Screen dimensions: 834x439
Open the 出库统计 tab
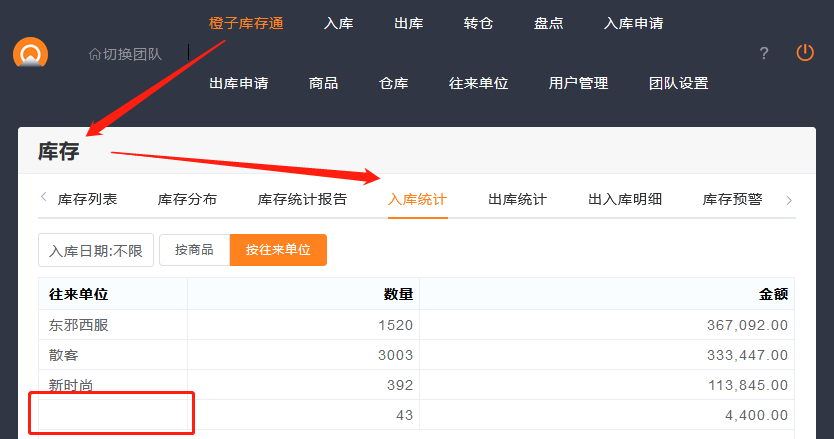pos(517,199)
